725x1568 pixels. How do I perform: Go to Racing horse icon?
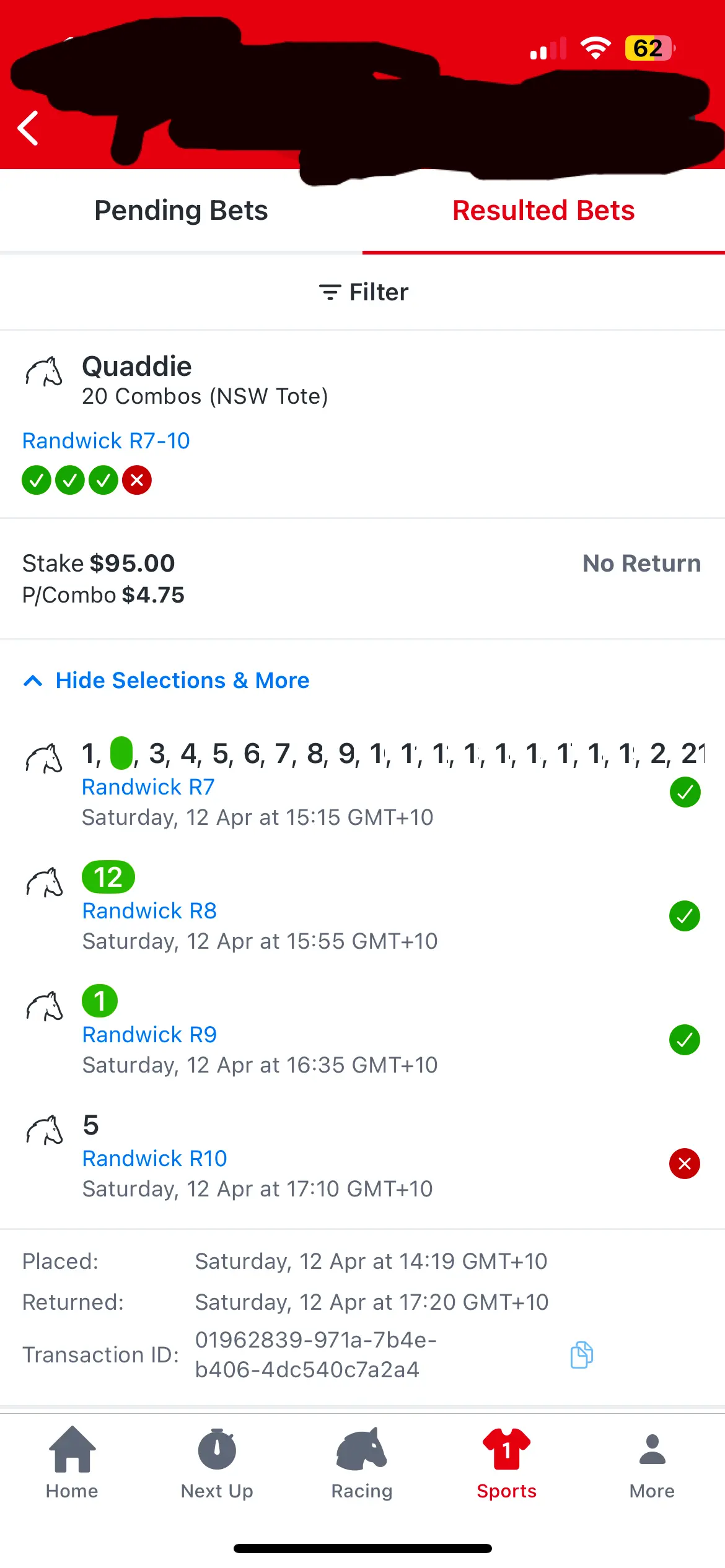(362, 1448)
